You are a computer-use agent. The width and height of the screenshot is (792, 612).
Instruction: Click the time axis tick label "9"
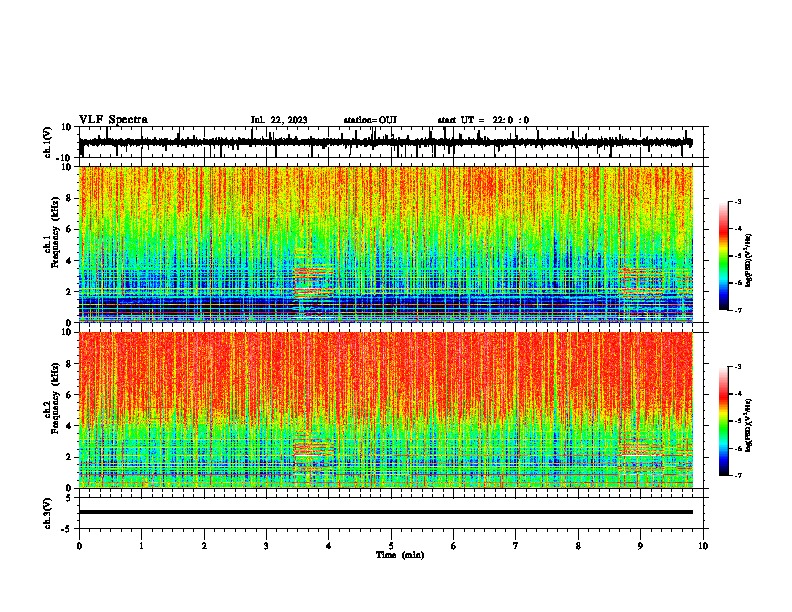(640, 546)
